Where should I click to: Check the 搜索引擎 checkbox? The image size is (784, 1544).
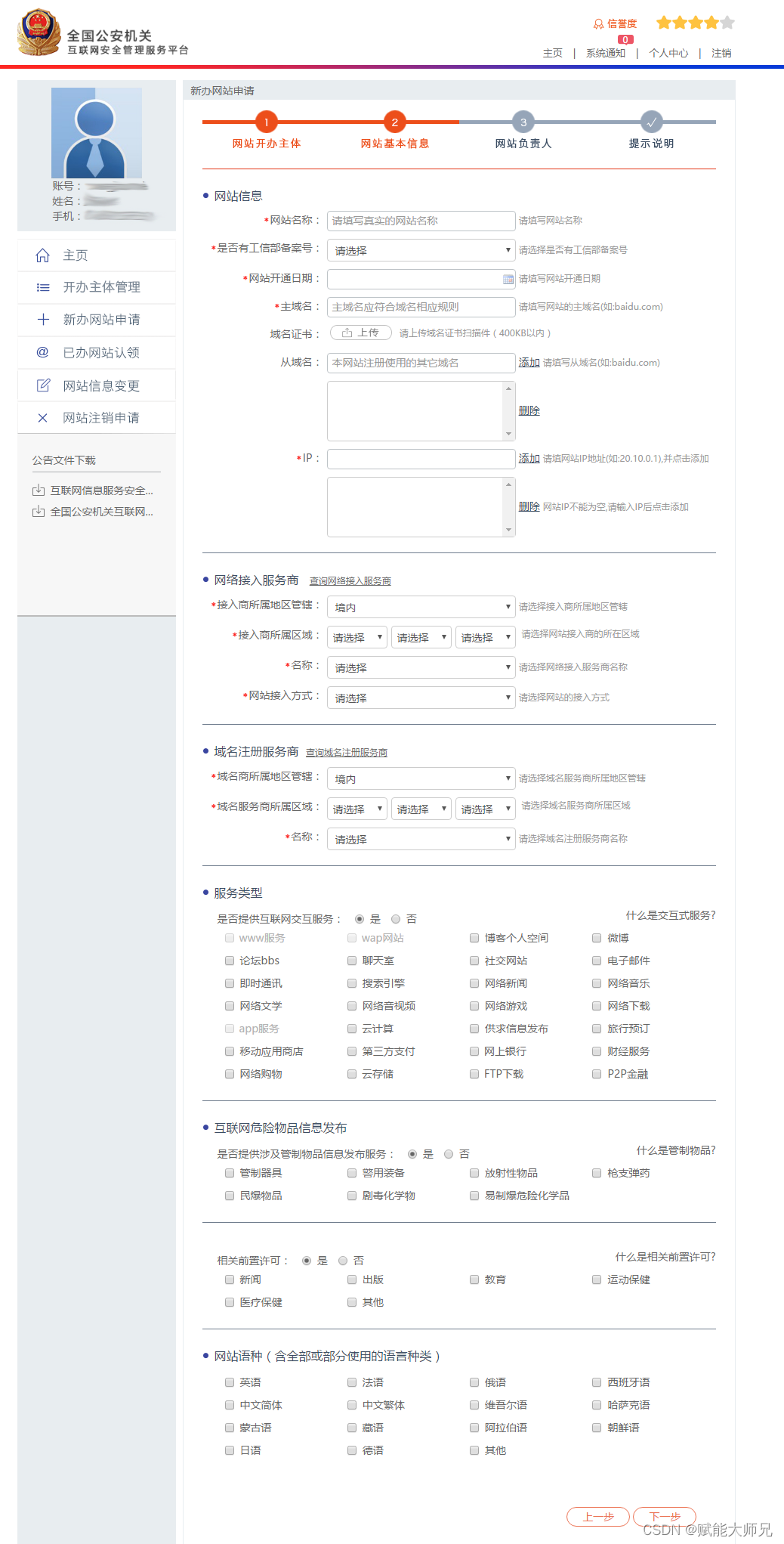pyautogui.click(x=352, y=984)
